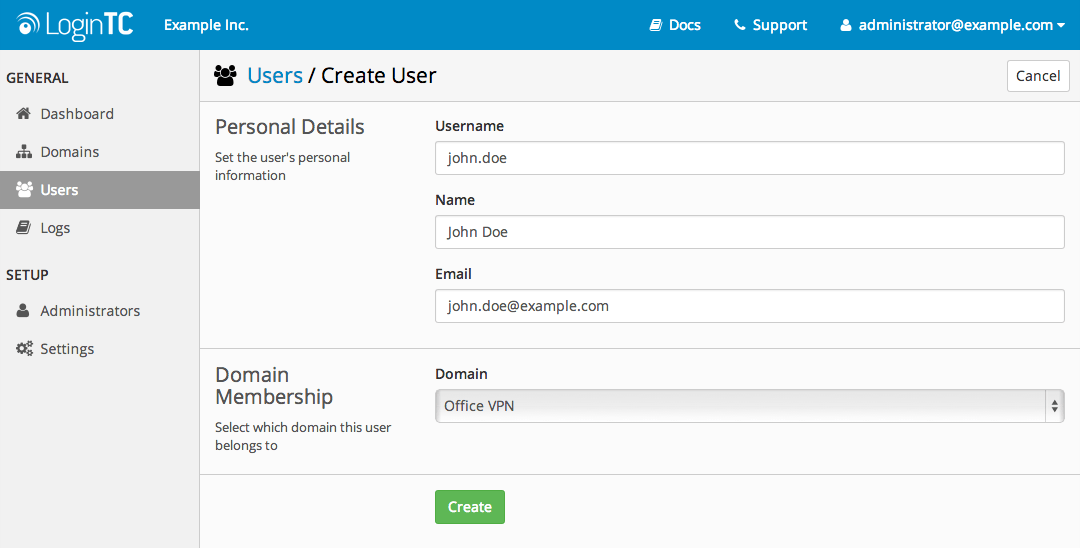1080x548 pixels.
Task: Click the Domain select arrow stepper
Action: click(x=1054, y=406)
